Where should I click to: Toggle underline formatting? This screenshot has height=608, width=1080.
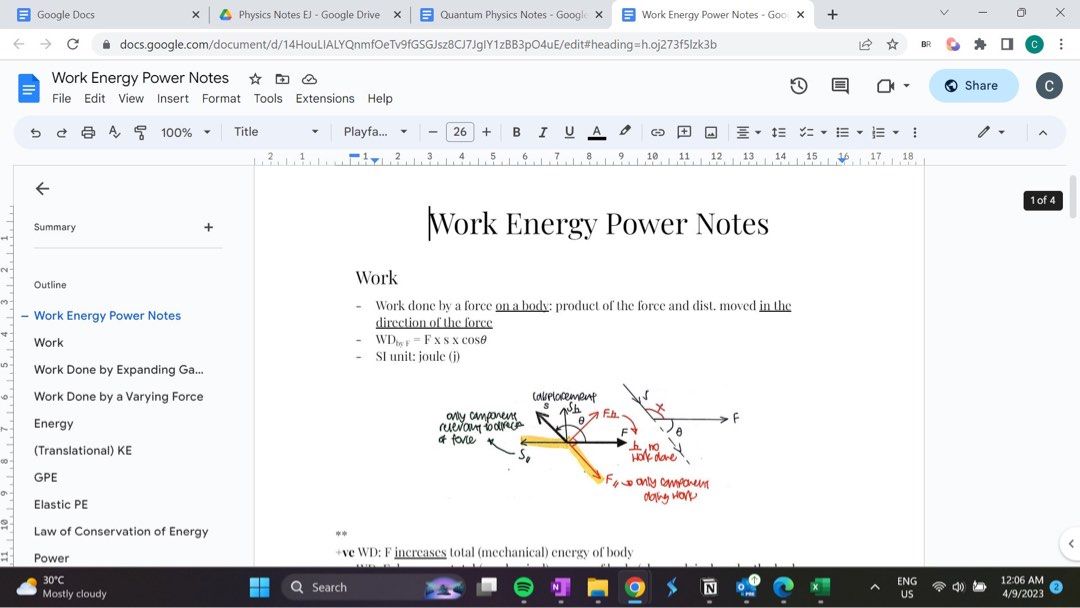(568, 131)
